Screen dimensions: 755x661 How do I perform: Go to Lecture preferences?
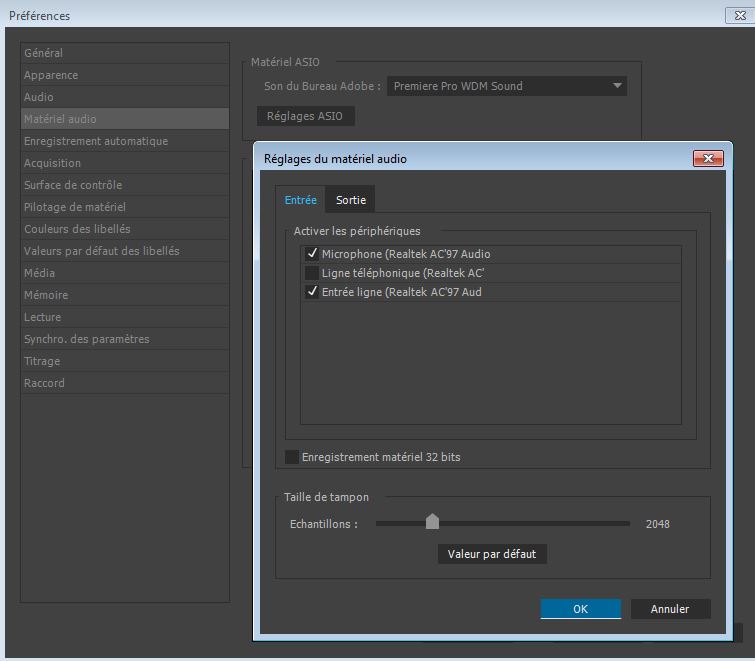pyautogui.click(x=125, y=317)
